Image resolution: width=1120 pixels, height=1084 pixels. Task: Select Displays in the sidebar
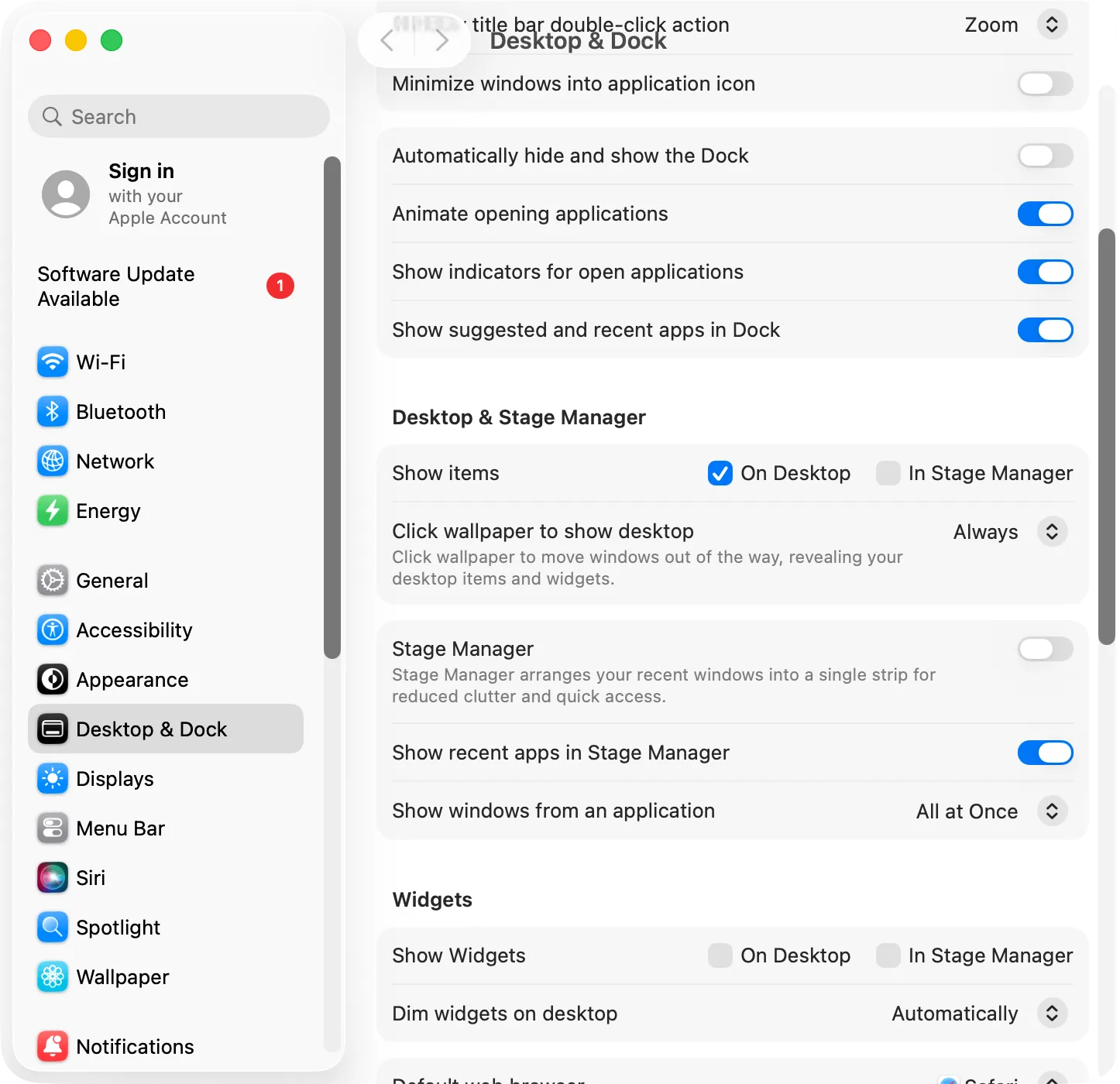(165, 778)
